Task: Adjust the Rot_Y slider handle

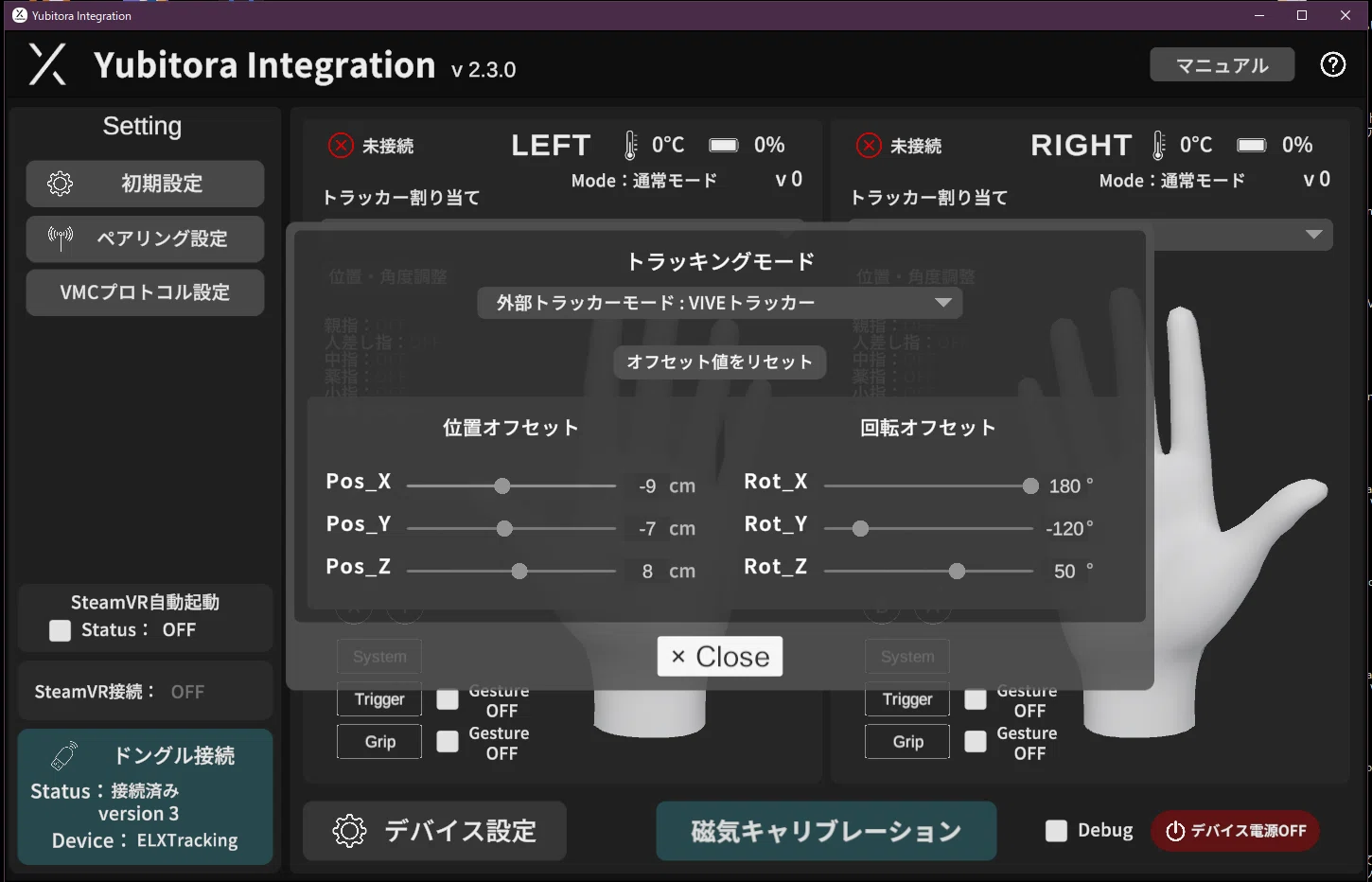Action: [860, 529]
